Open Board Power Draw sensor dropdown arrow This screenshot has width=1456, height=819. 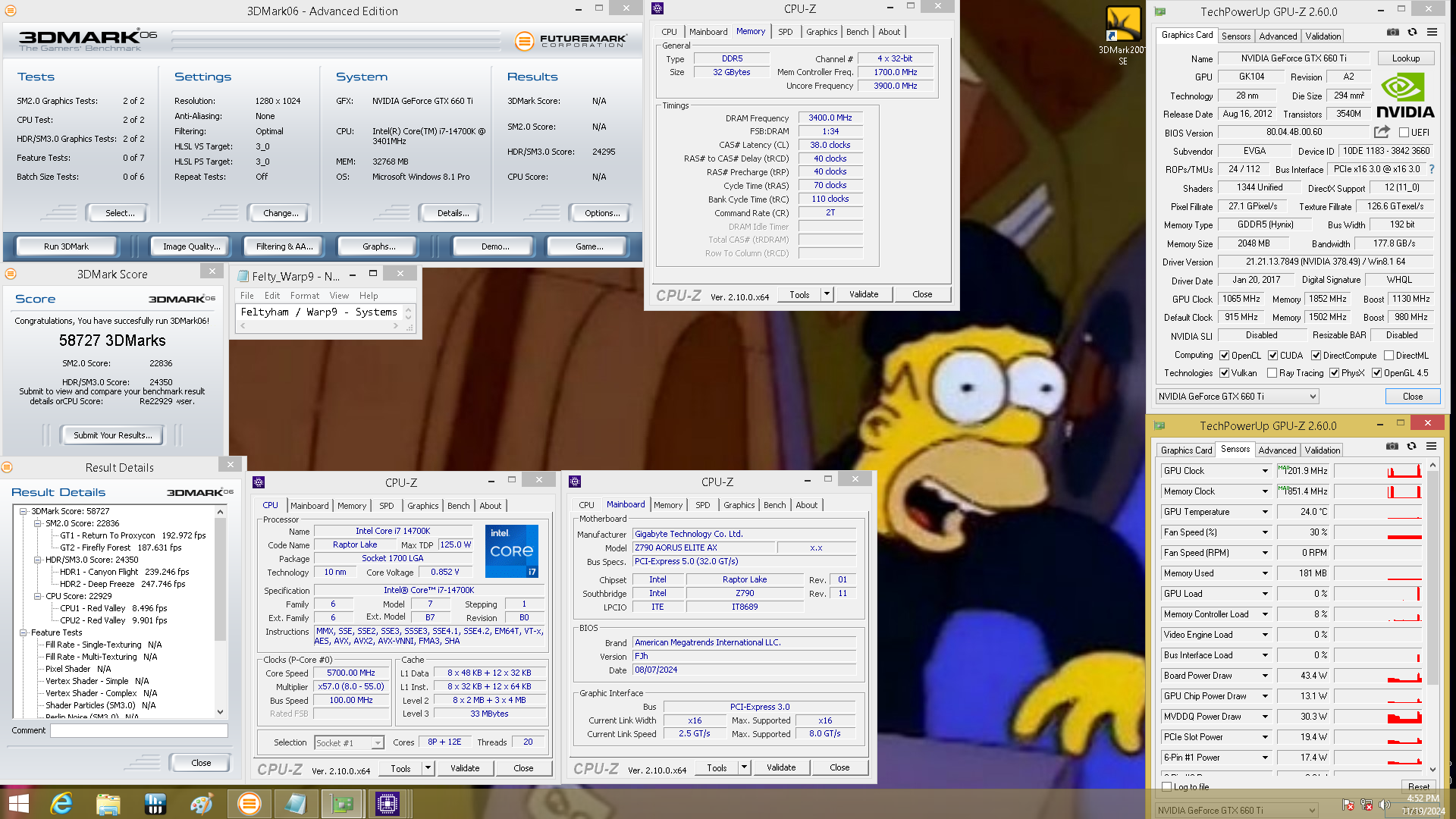pos(1265,676)
